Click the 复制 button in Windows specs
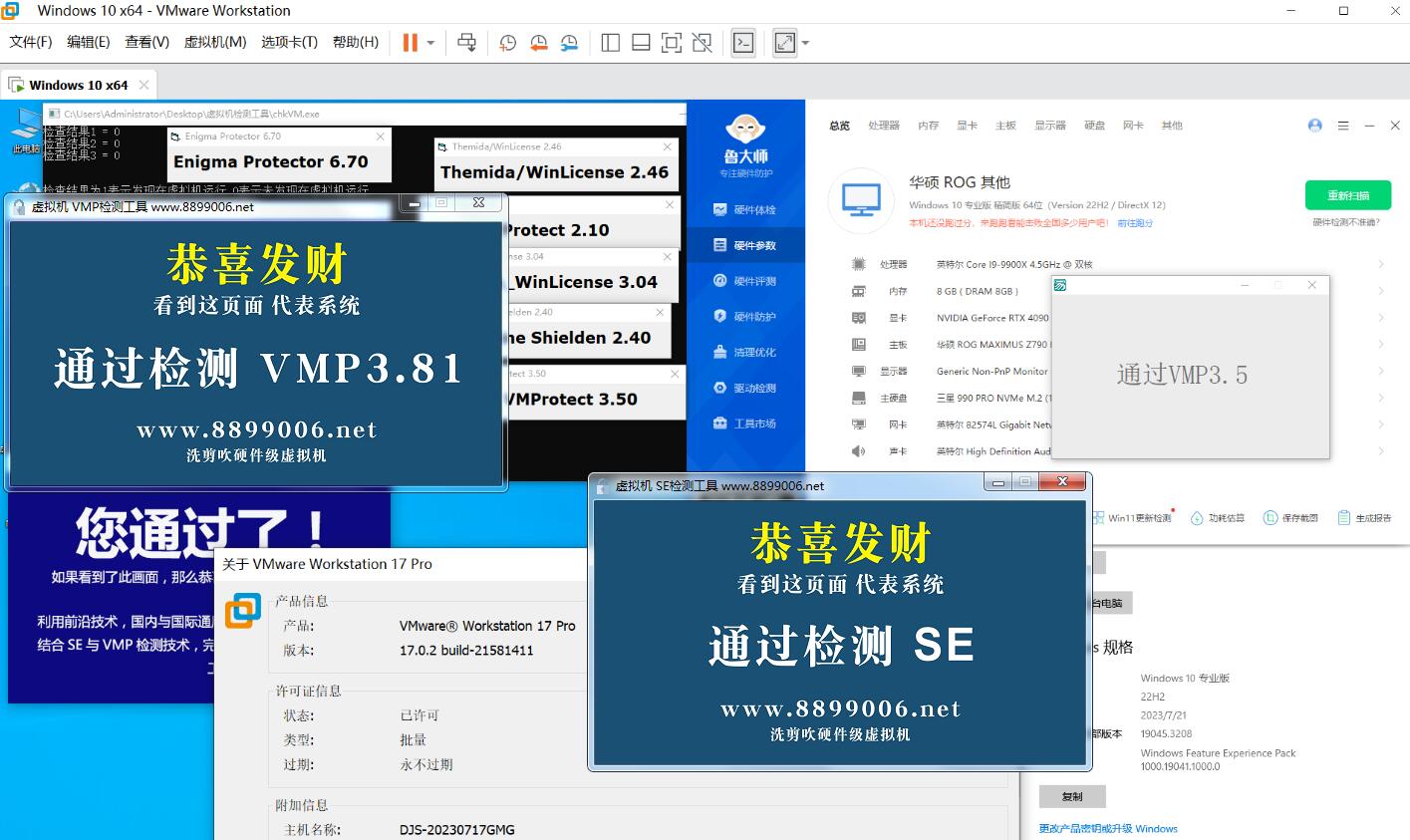This screenshot has height=840, width=1410. coord(1071,796)
